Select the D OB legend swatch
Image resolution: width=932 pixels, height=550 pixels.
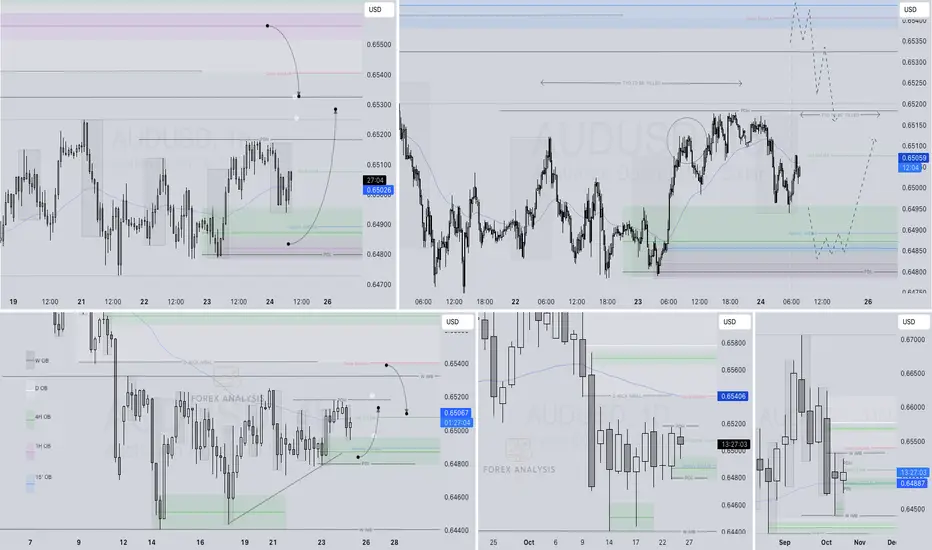pyautogui.click(x=30, y=388)
